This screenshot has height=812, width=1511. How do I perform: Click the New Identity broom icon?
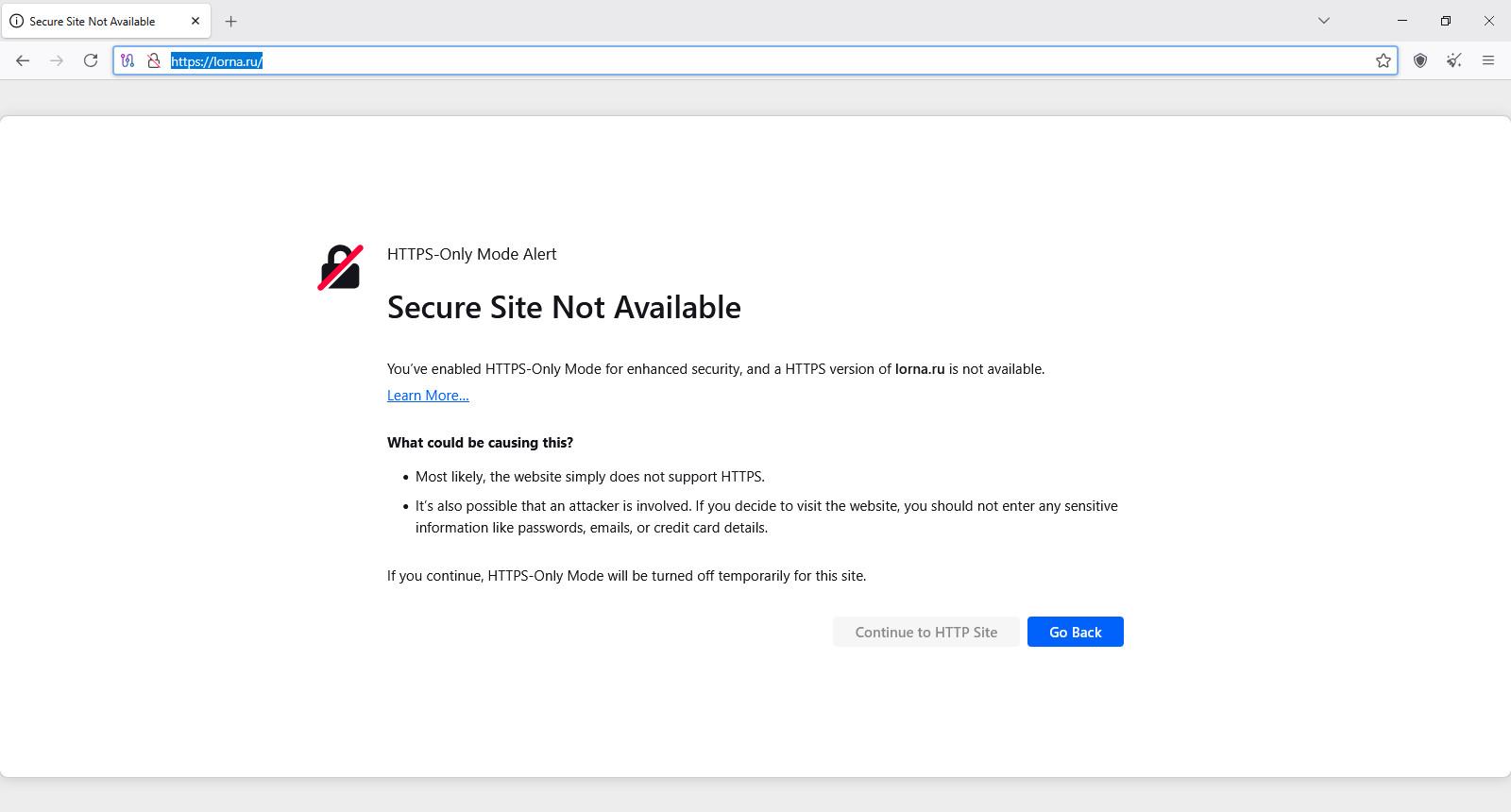pyautogui.click(x=1454, y=60)
